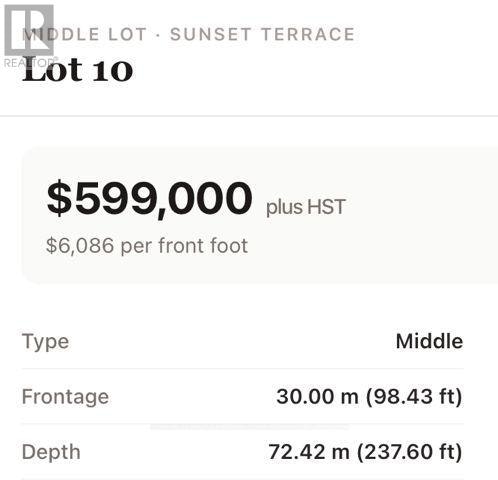
Task: Click the Depth row label
Action: tap(51, 452)
